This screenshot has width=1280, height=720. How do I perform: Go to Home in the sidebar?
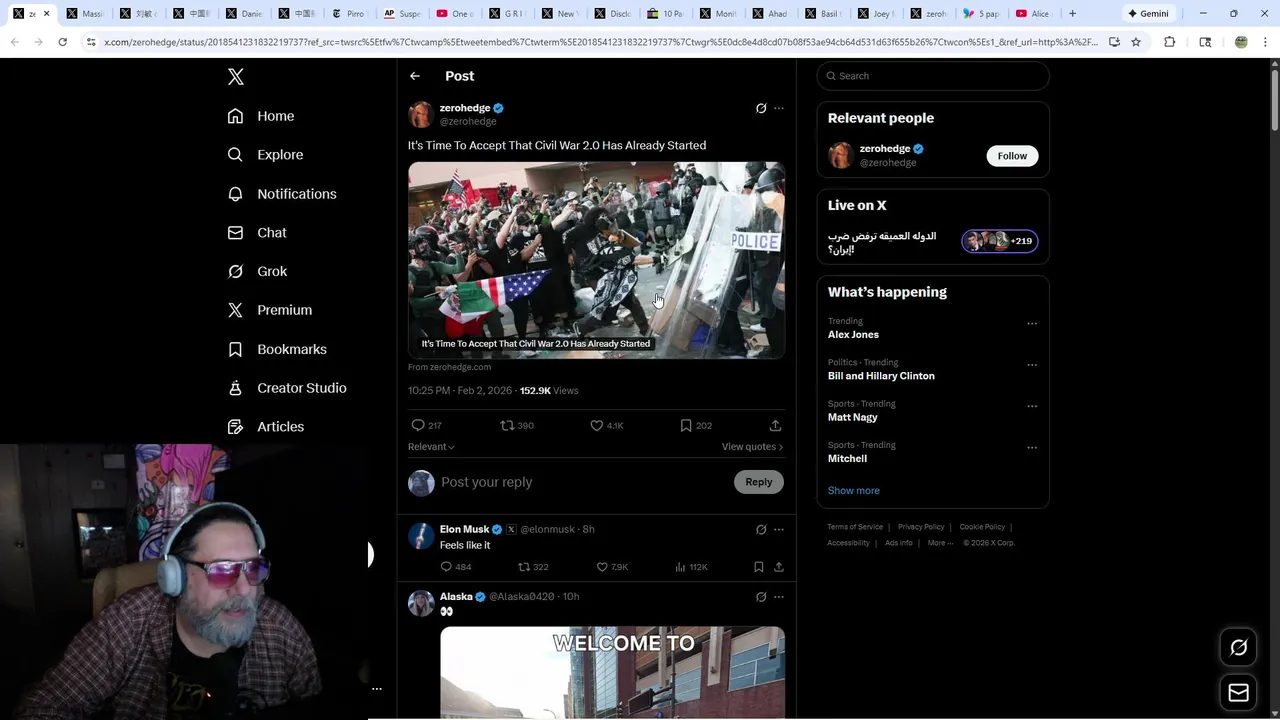coord(260,116)
